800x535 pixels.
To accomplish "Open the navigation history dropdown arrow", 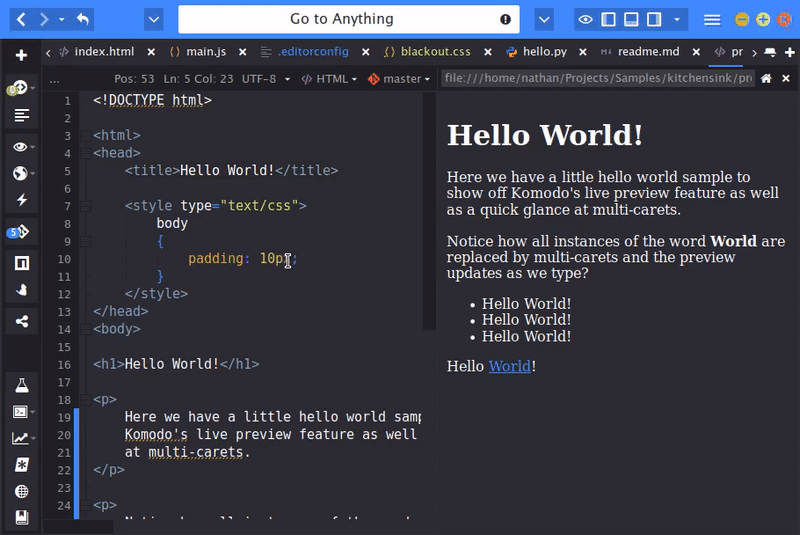I will click(61, 19).
